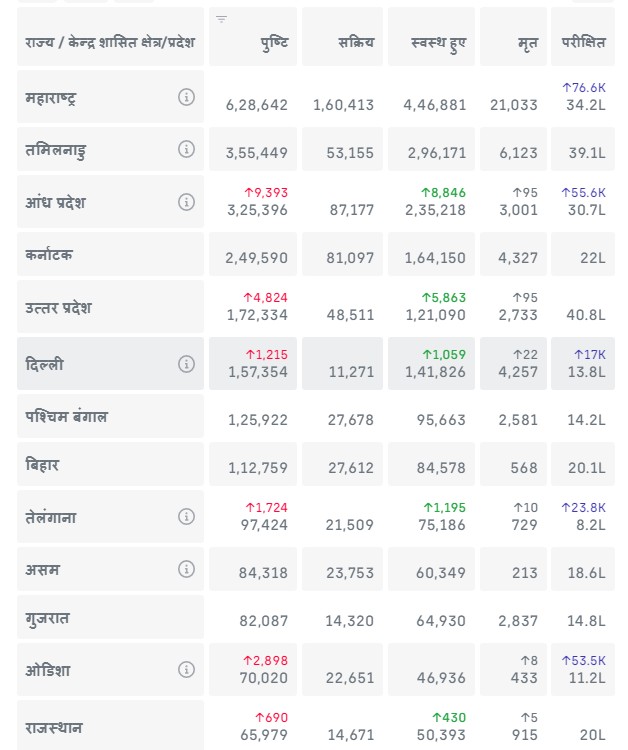Sort by मृत column header
Image resolution: width=628 pixels, height=750 pixels.
pyautogui.click(x=528, y=42)
